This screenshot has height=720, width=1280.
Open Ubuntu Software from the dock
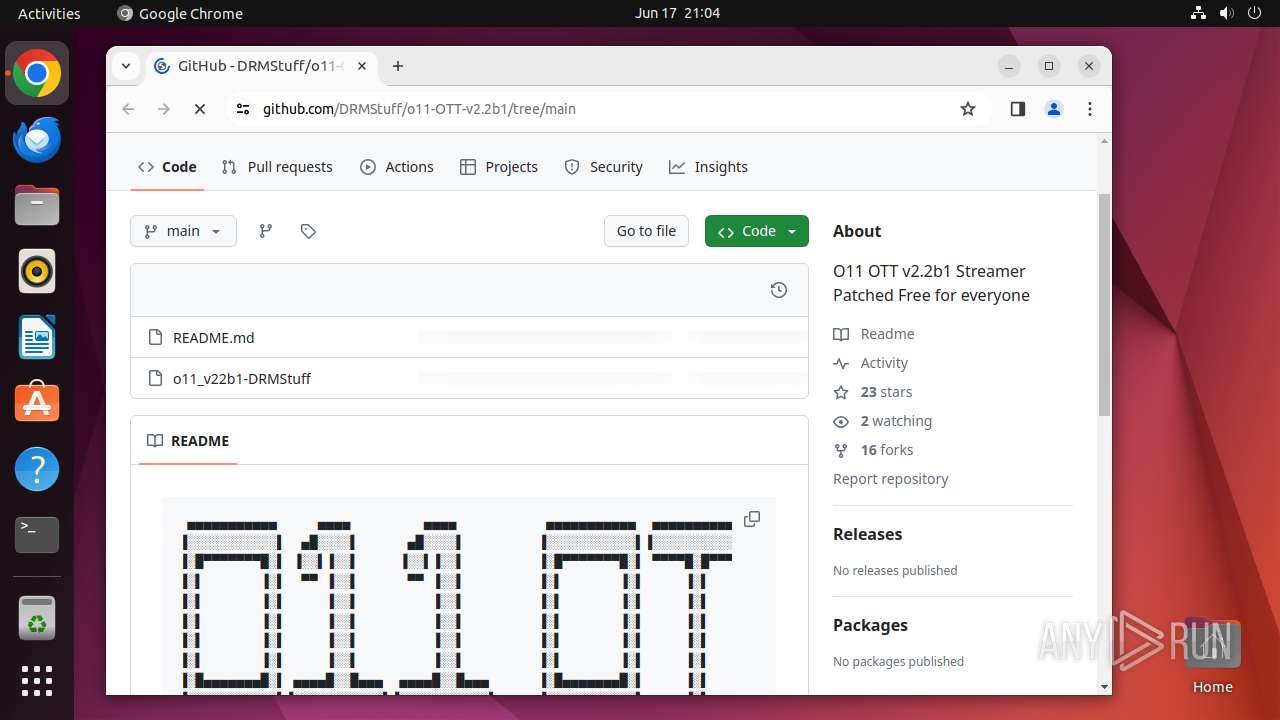(x=37, y=403)
